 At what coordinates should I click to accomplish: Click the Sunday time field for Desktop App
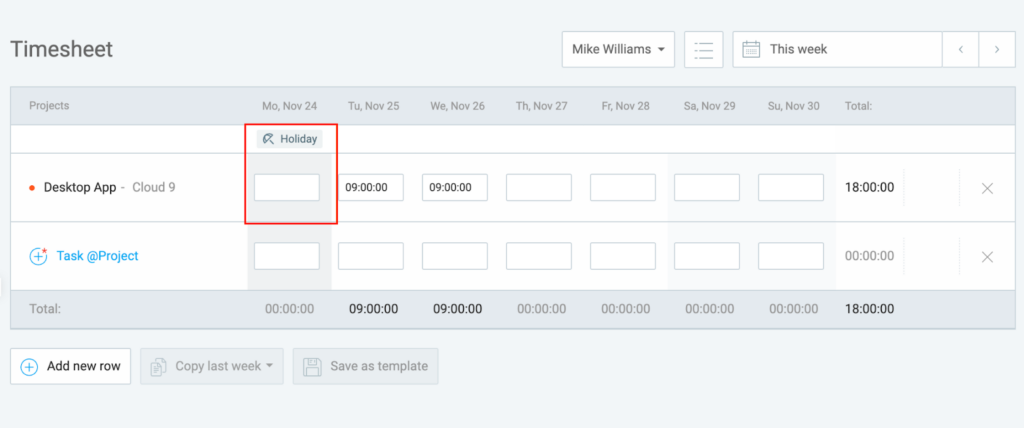pos(791,188)
